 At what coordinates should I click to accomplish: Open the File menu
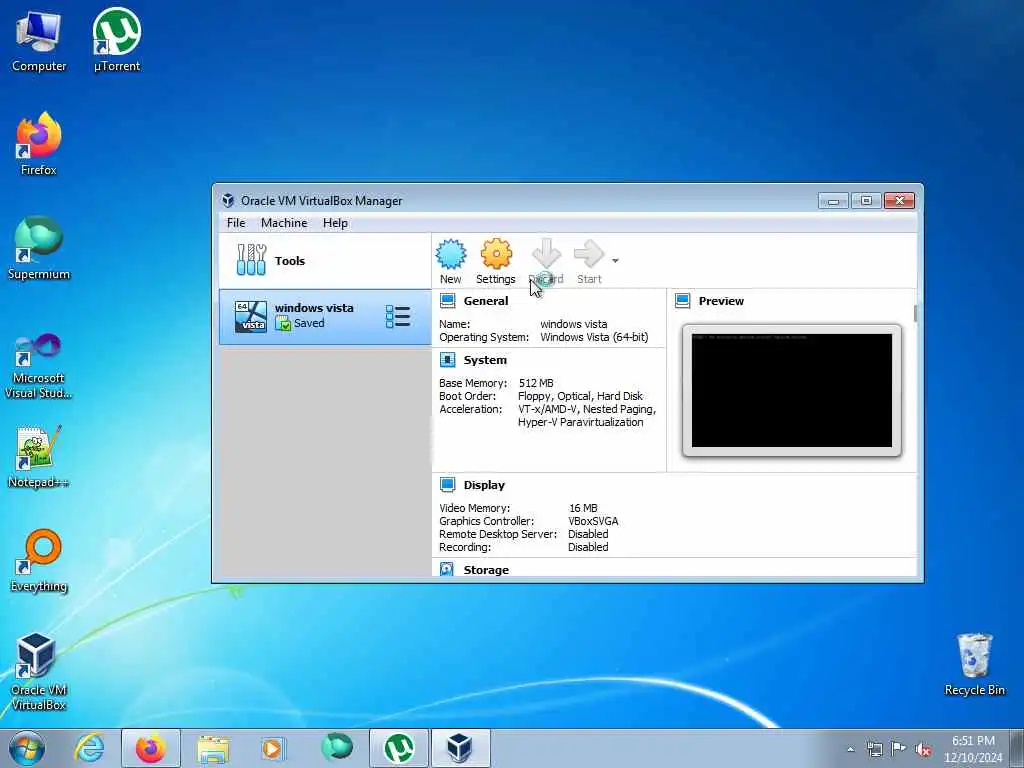click(236, 223)
